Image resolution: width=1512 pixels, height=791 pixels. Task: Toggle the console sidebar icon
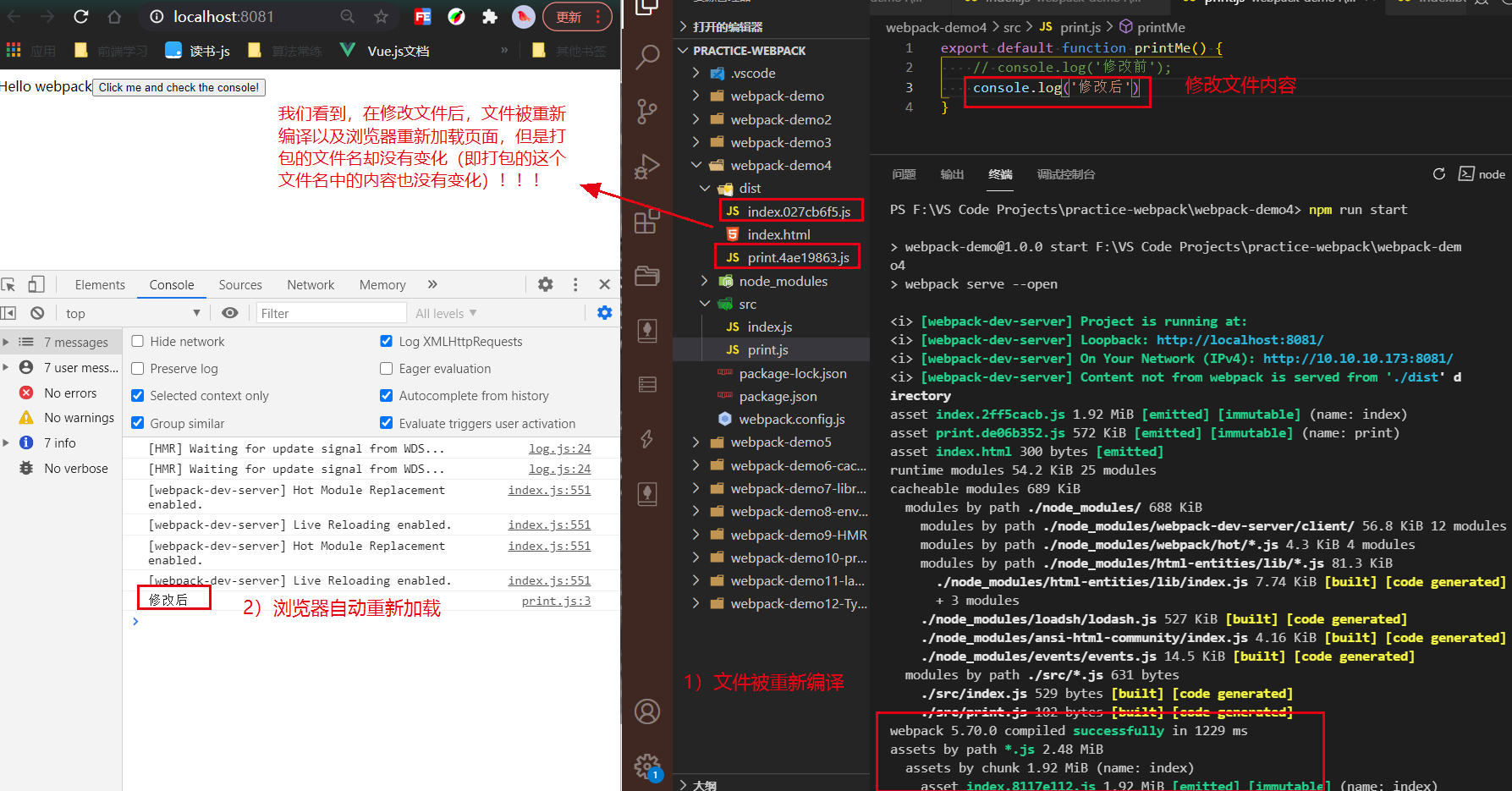coord(8,313)
